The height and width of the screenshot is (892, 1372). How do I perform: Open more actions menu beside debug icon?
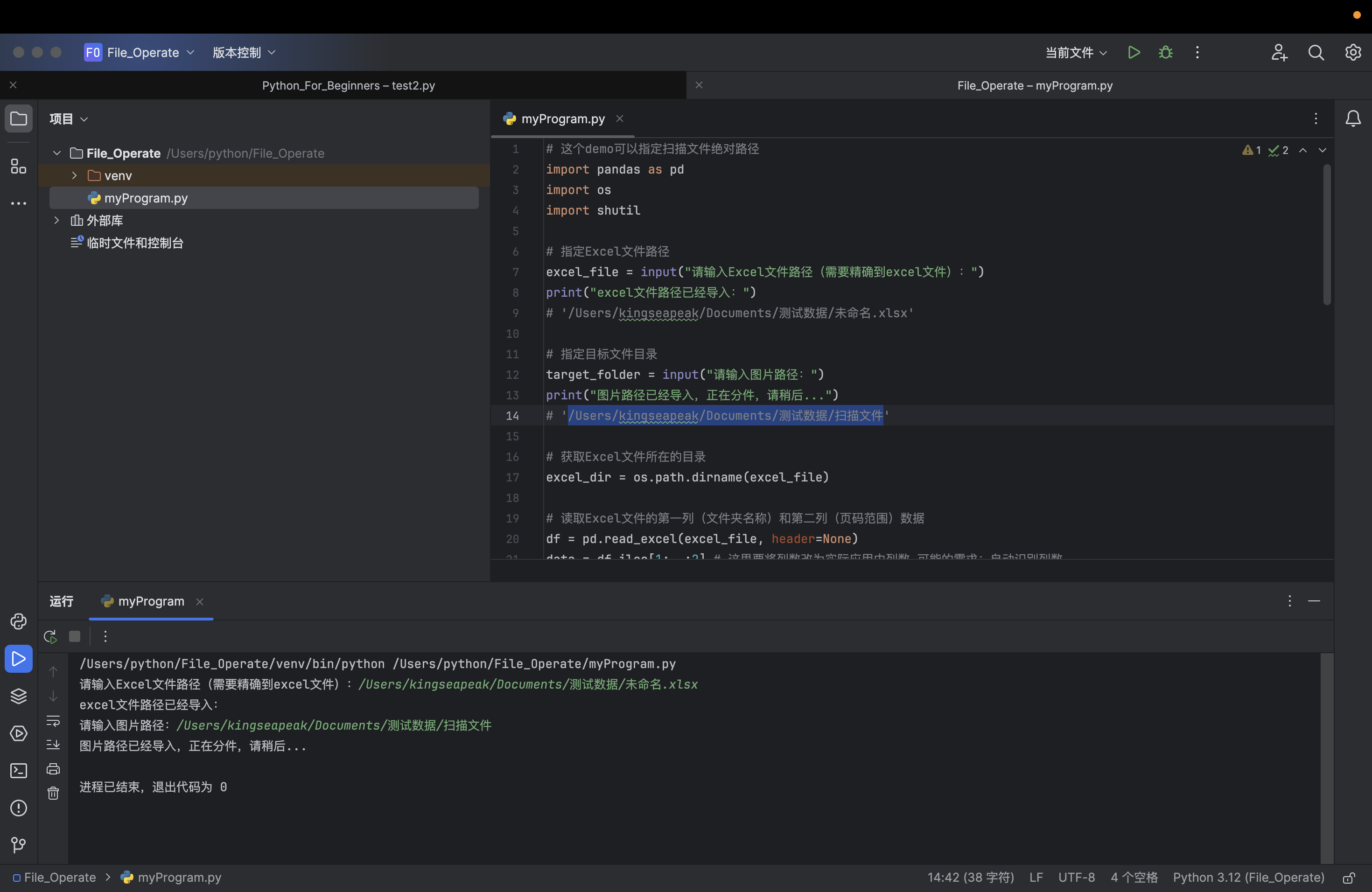click(1197, 52)
